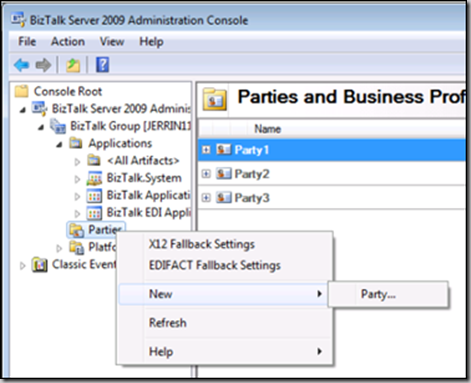Viewport: 471px width, 383px height.
Task: Select the Applications tree label
Action: 120,143
